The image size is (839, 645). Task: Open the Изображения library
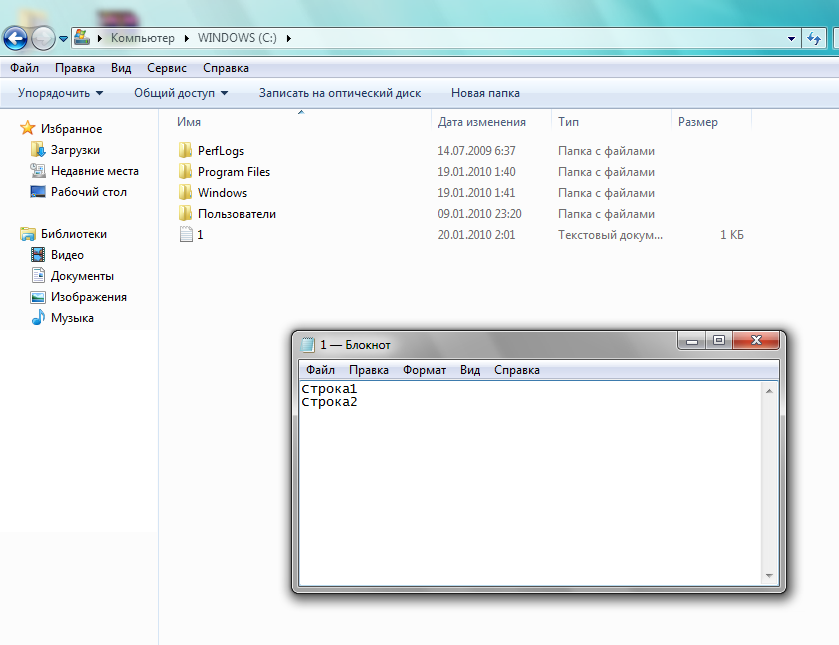tap(89, 297)
